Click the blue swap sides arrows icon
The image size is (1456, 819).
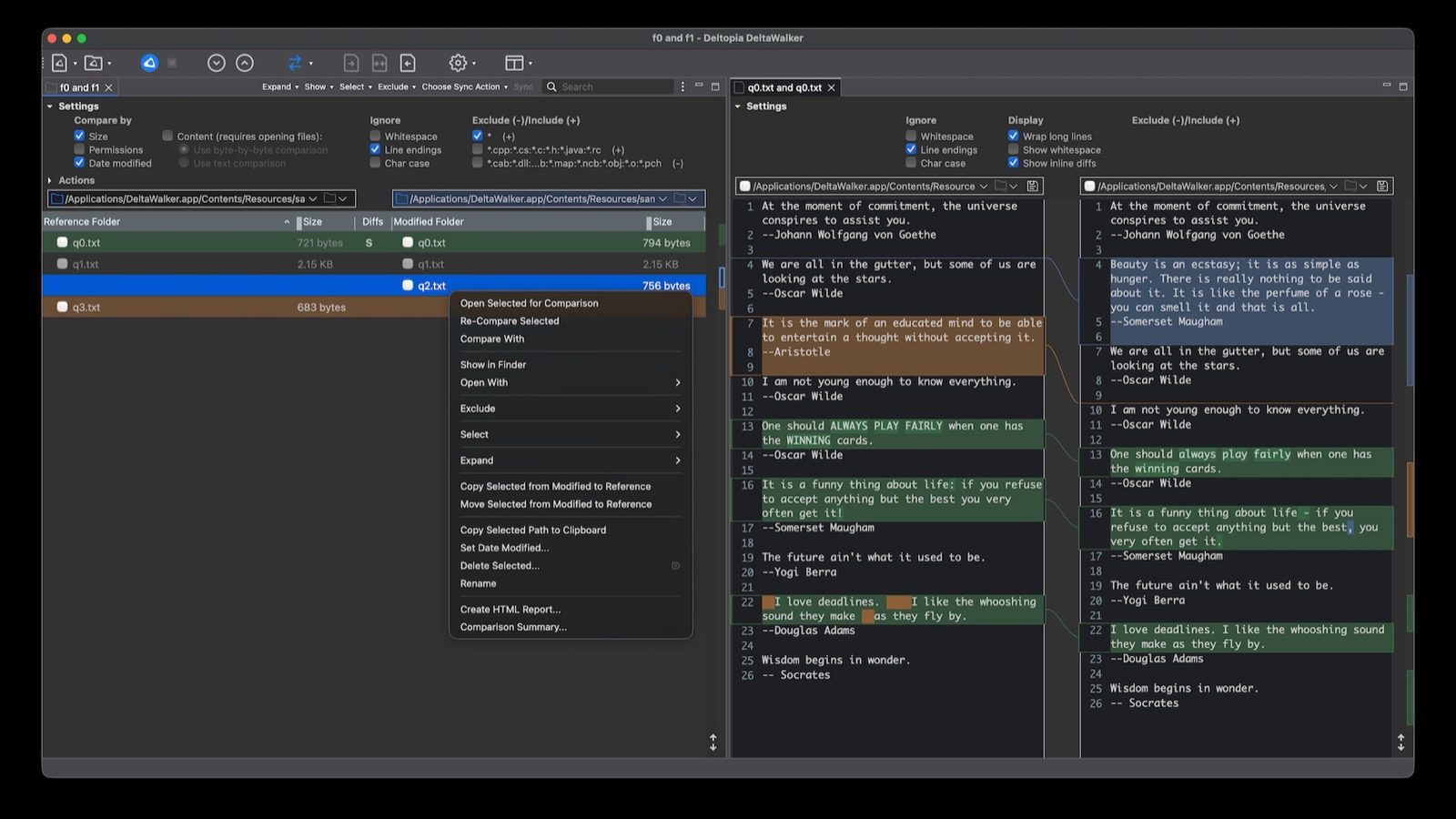coord(295,63)
